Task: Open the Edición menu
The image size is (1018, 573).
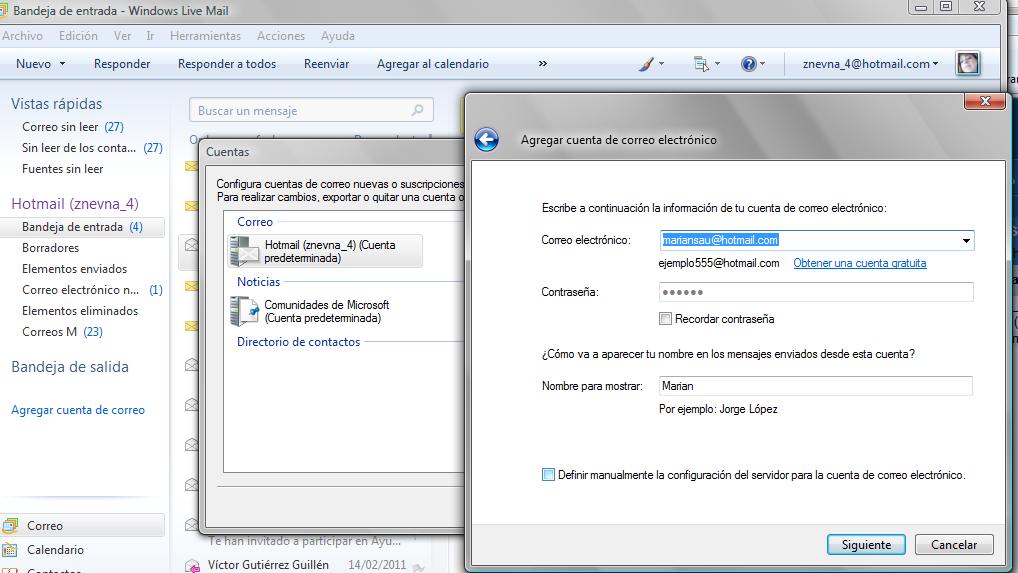Action: click(78, 36)
